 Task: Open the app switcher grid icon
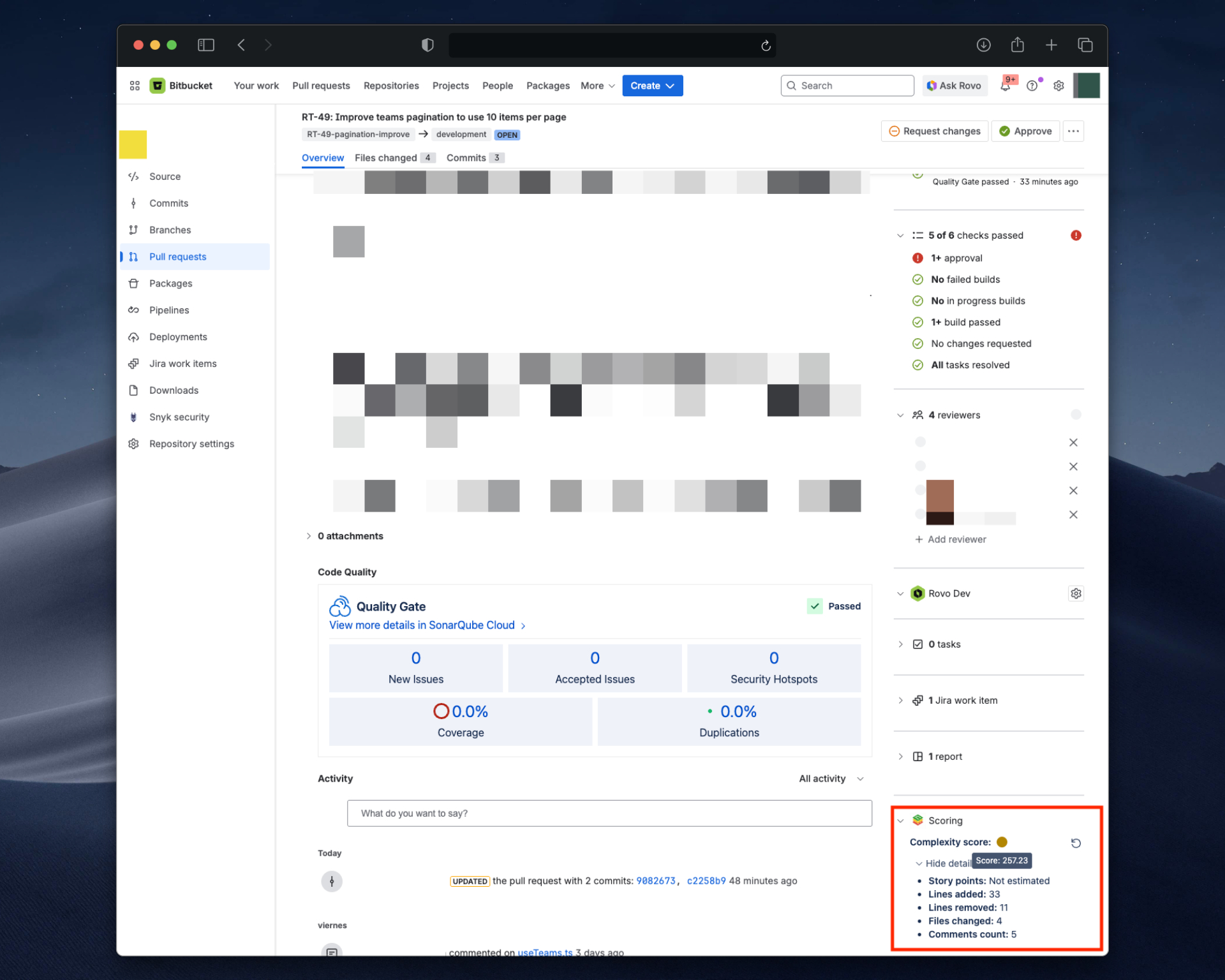[135, 85]
